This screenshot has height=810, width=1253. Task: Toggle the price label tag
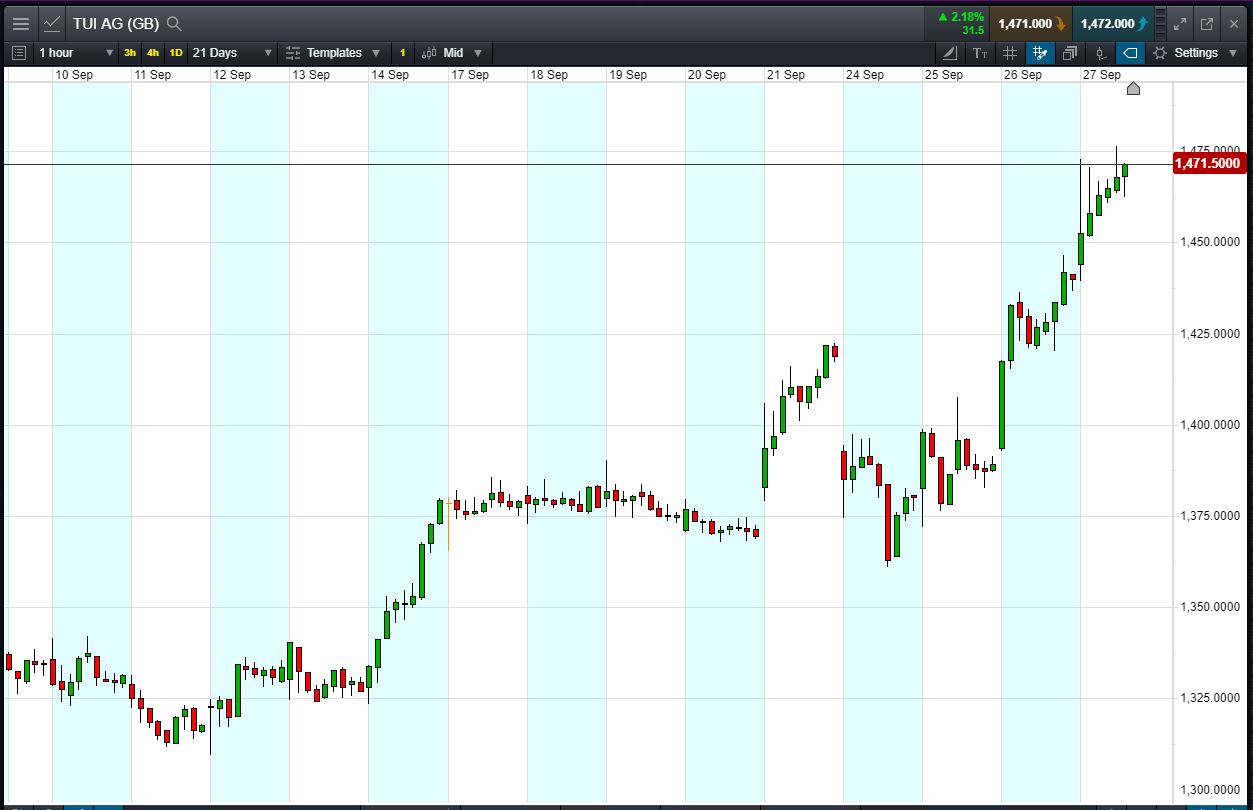[1130, 52]
